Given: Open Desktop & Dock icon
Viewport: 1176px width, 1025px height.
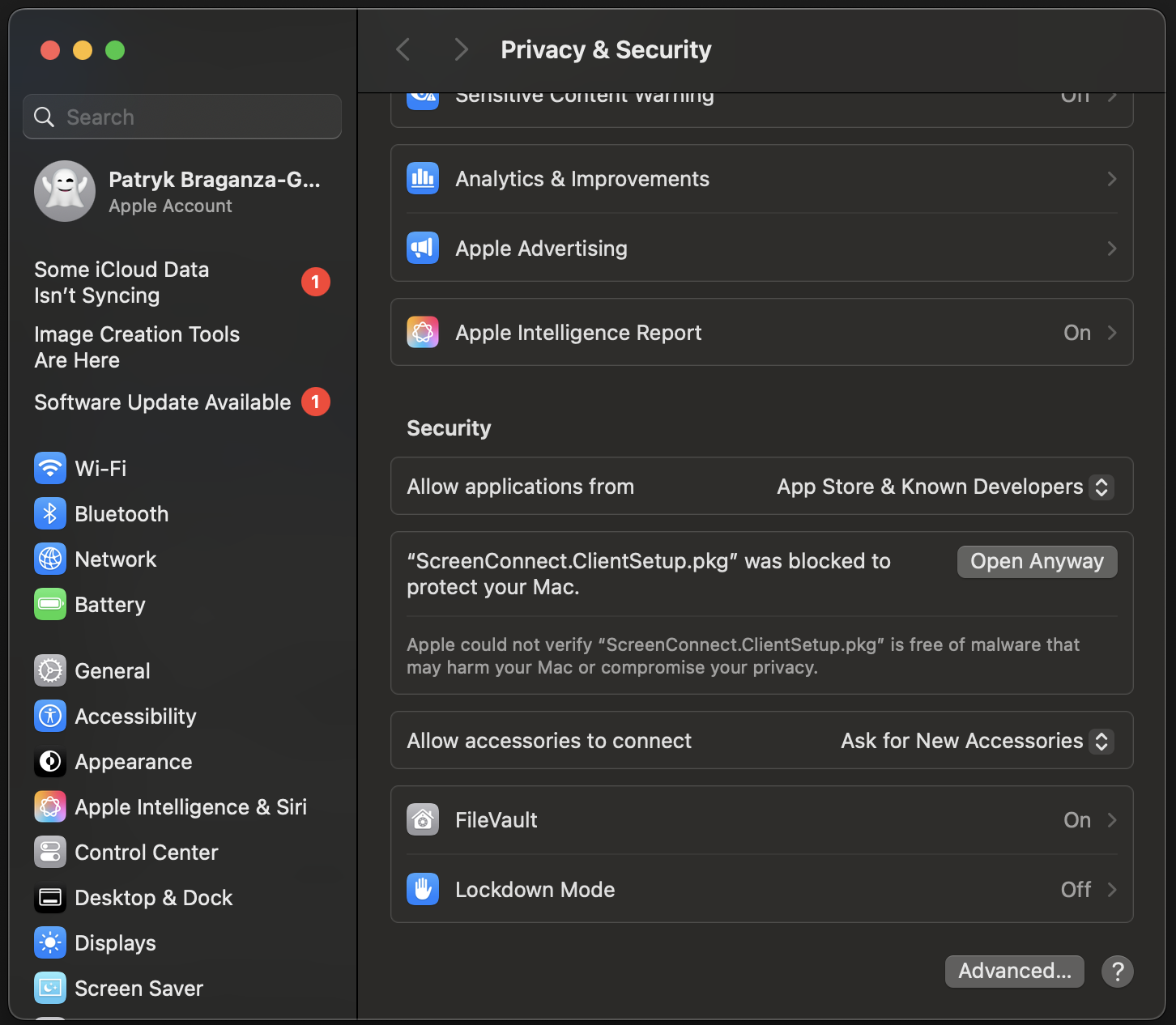Looking at the screenshot, I should [50, 897].
